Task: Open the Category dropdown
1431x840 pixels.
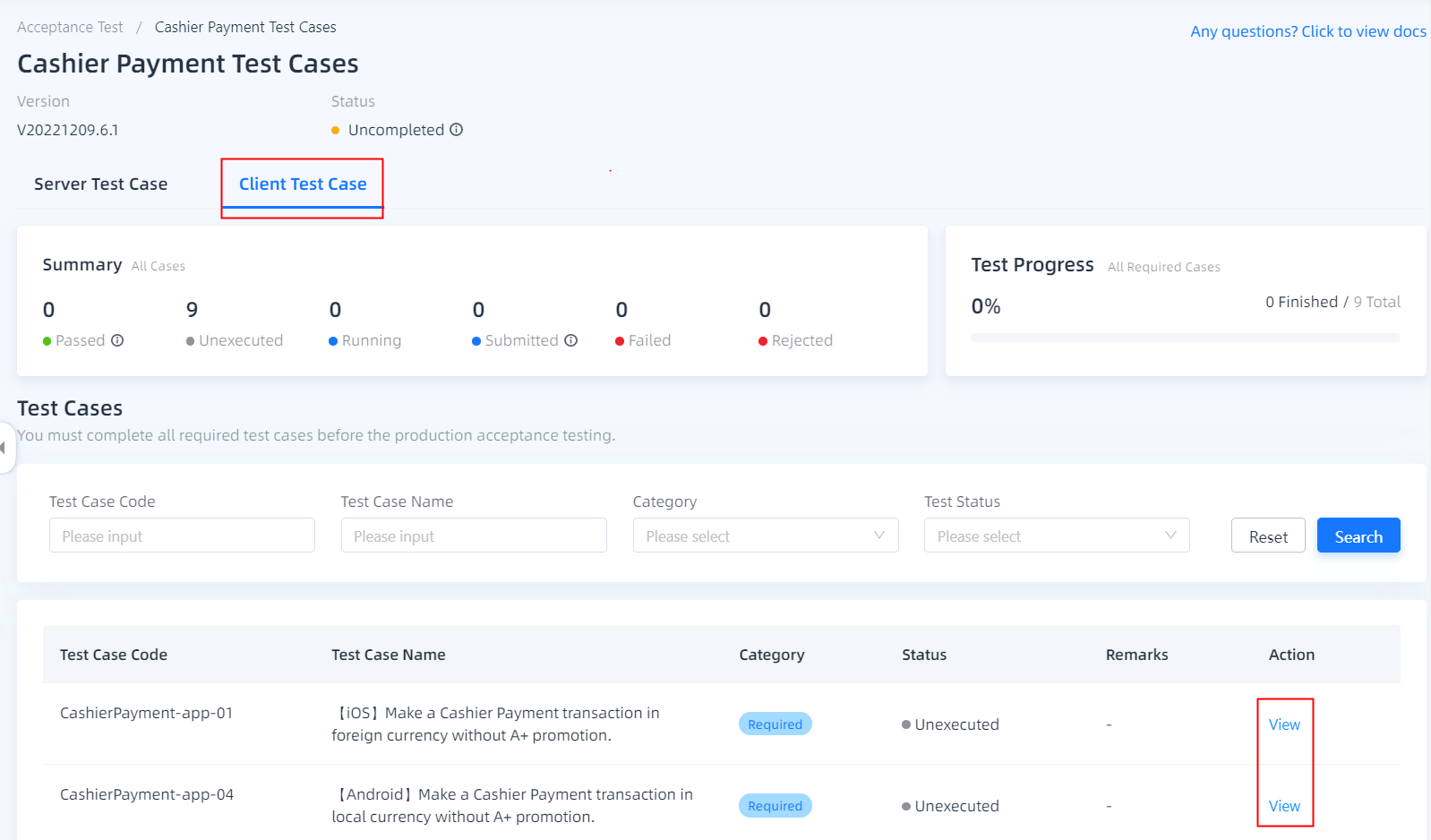Action: [x=765, y=536]
